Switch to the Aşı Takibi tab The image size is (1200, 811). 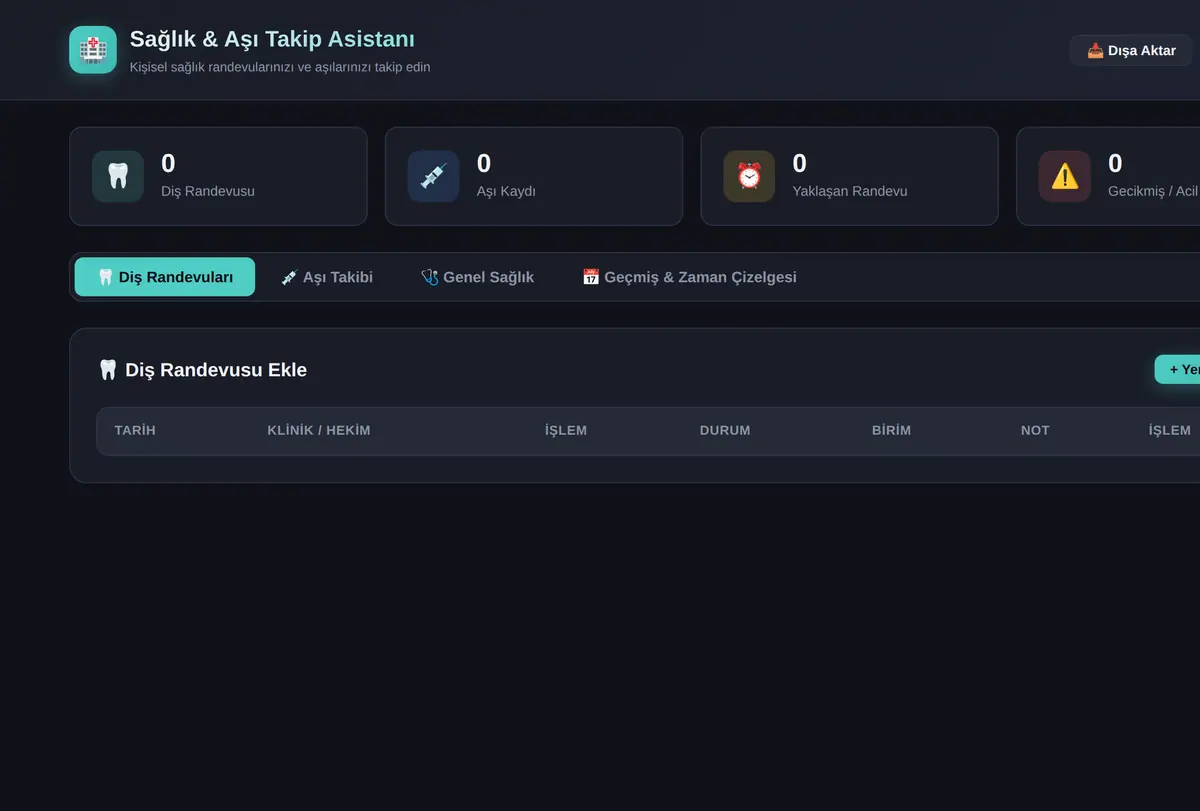[x=327, y=277]
